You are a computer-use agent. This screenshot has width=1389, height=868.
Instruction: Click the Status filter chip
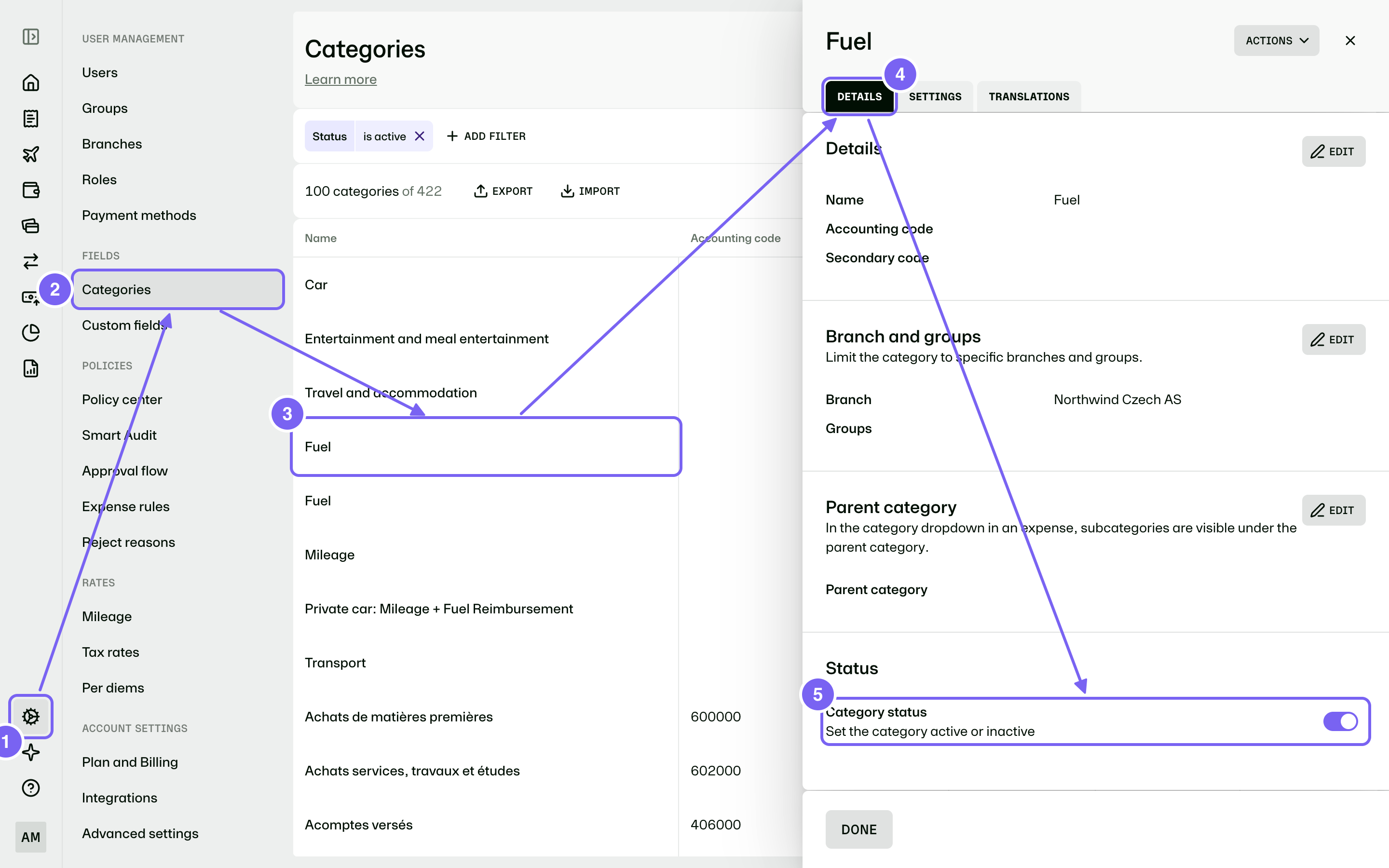click(329, 136)
